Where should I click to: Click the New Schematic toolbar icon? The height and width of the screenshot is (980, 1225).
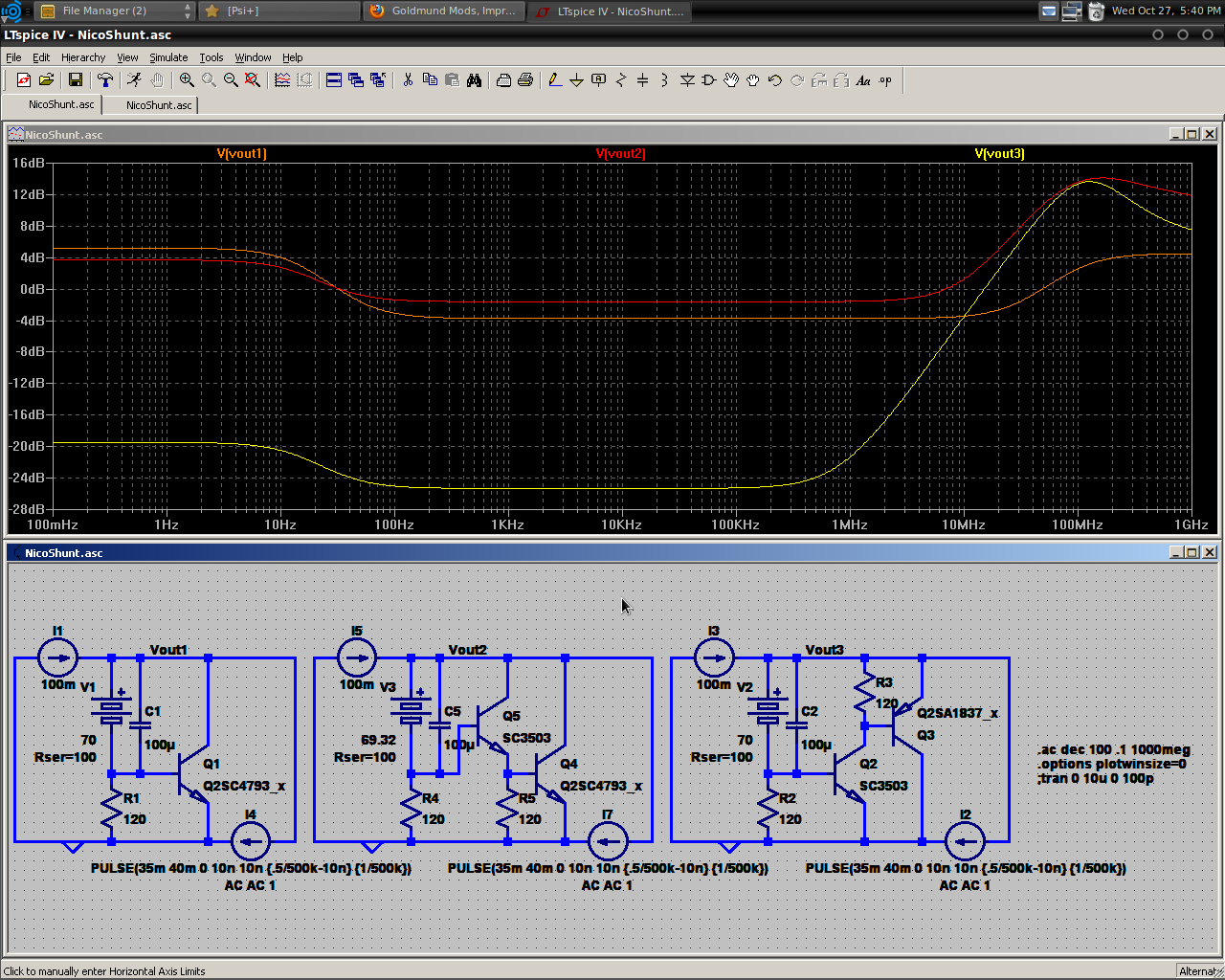(x=24, y=80)
